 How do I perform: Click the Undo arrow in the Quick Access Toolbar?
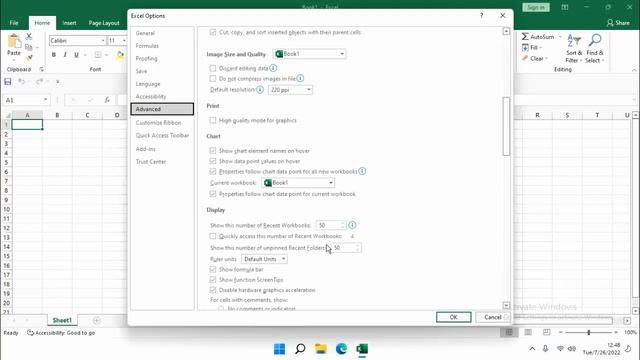tap(21, 82)
